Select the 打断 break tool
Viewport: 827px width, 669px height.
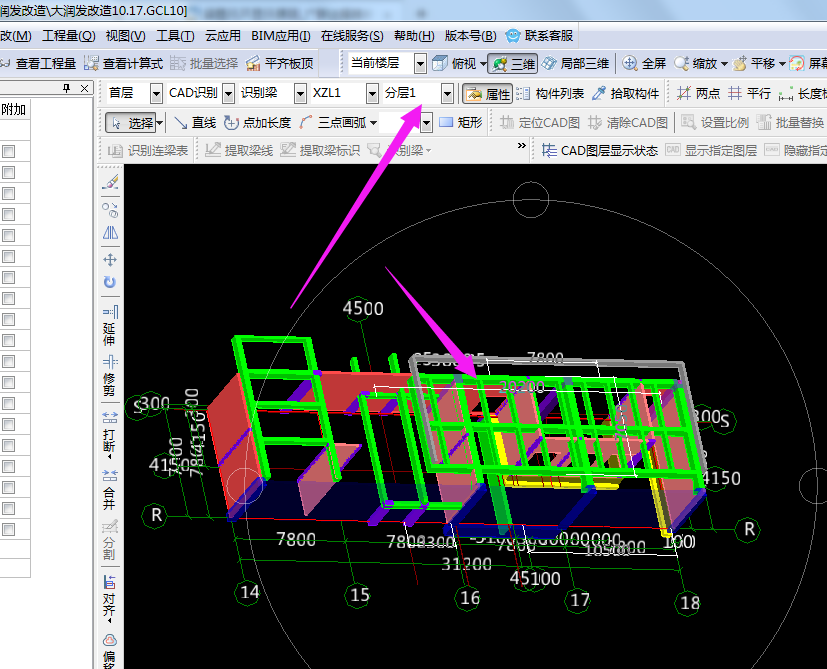click(110, 433)
